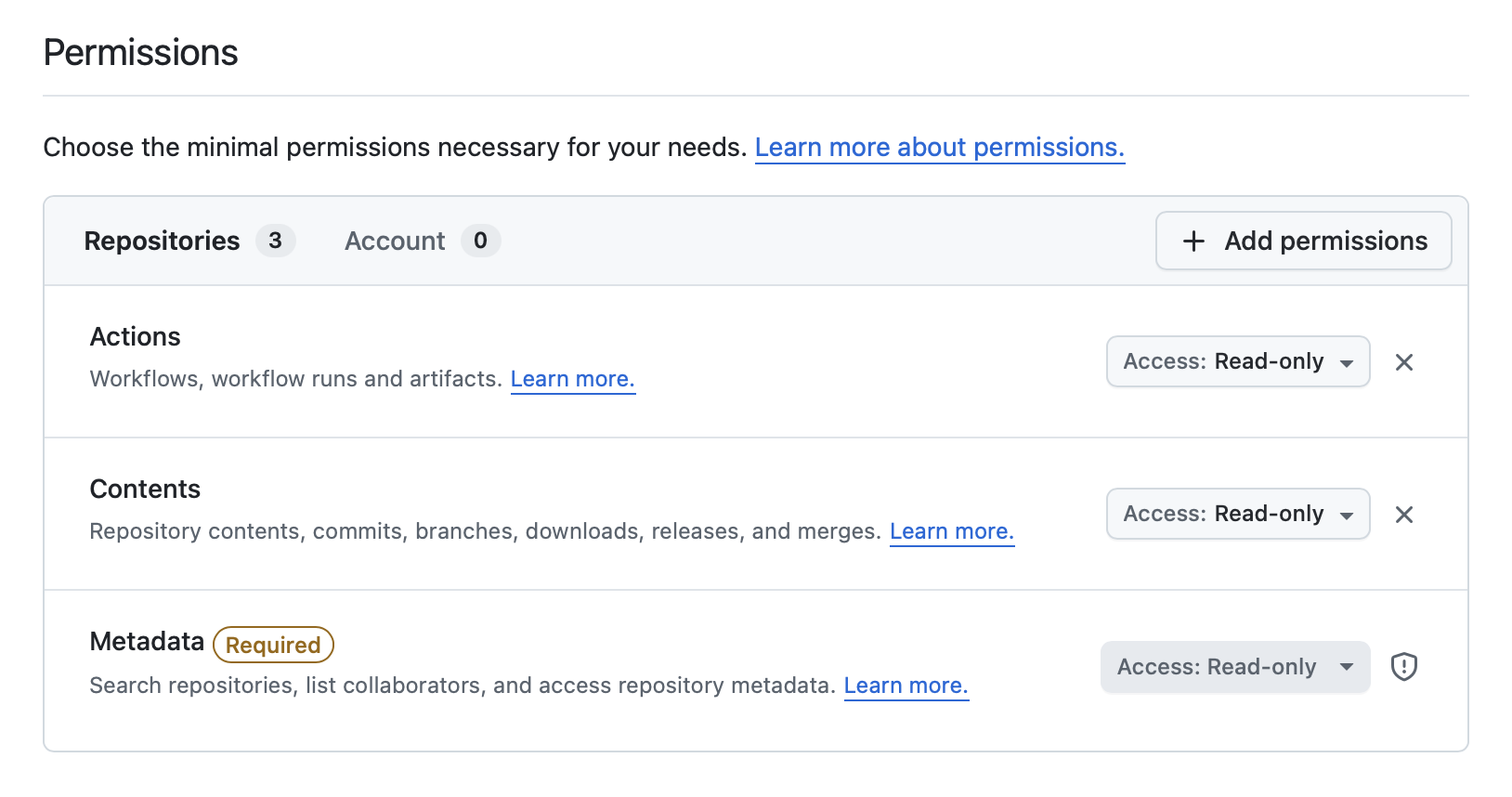Select the Metadata permission title
Viewport: 1512px width, 797px height.
[147, 642]
